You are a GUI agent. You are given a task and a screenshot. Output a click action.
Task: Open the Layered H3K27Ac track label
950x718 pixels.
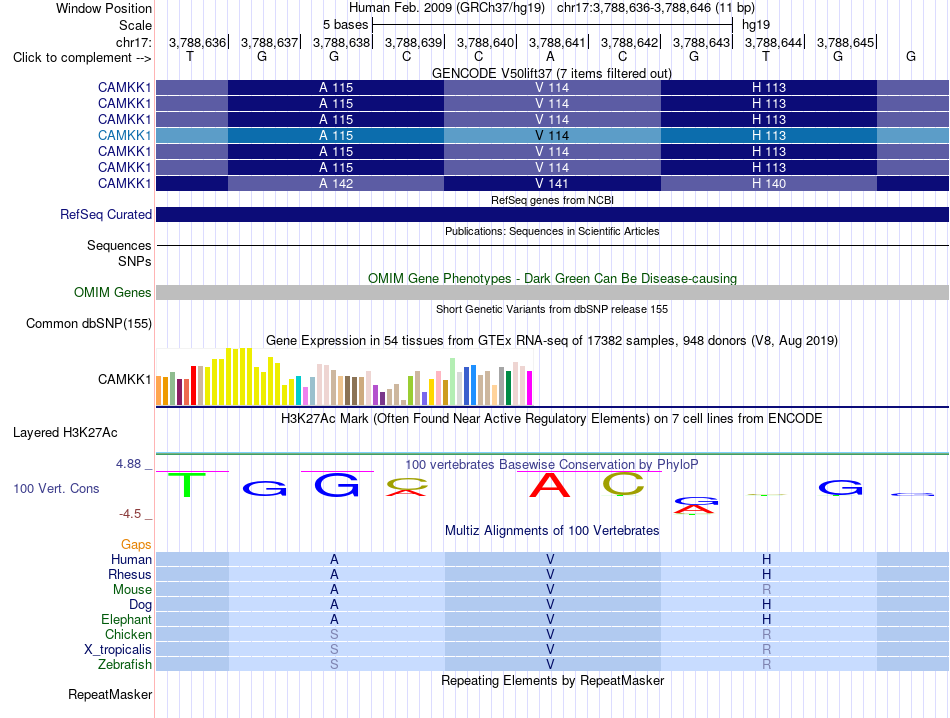click(x=65, y=433)
